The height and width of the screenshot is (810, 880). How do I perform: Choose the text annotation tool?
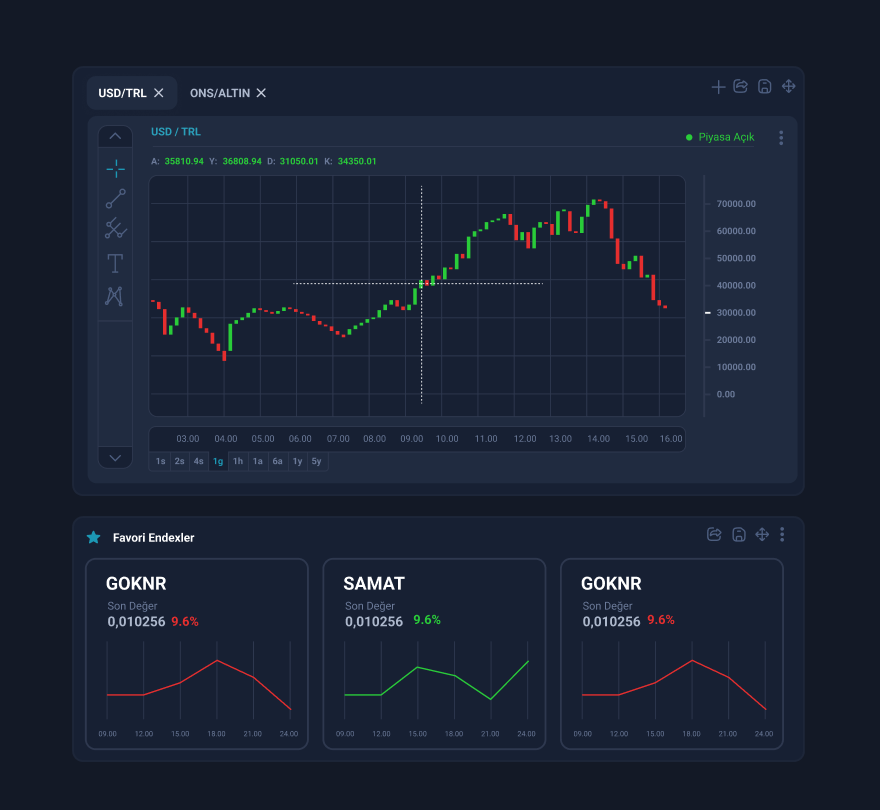tap(116, 263)
